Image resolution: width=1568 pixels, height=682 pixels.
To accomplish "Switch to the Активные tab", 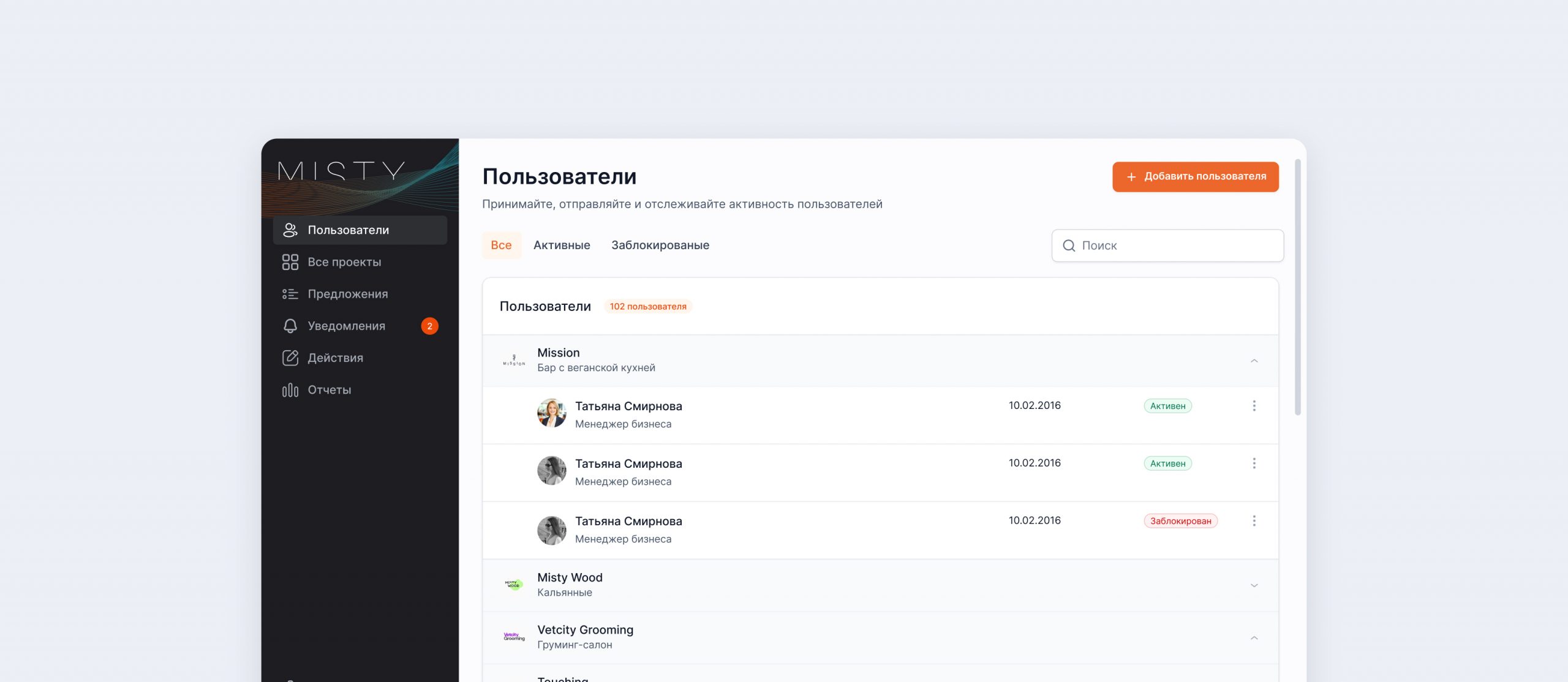I will [x=562, y=245].
